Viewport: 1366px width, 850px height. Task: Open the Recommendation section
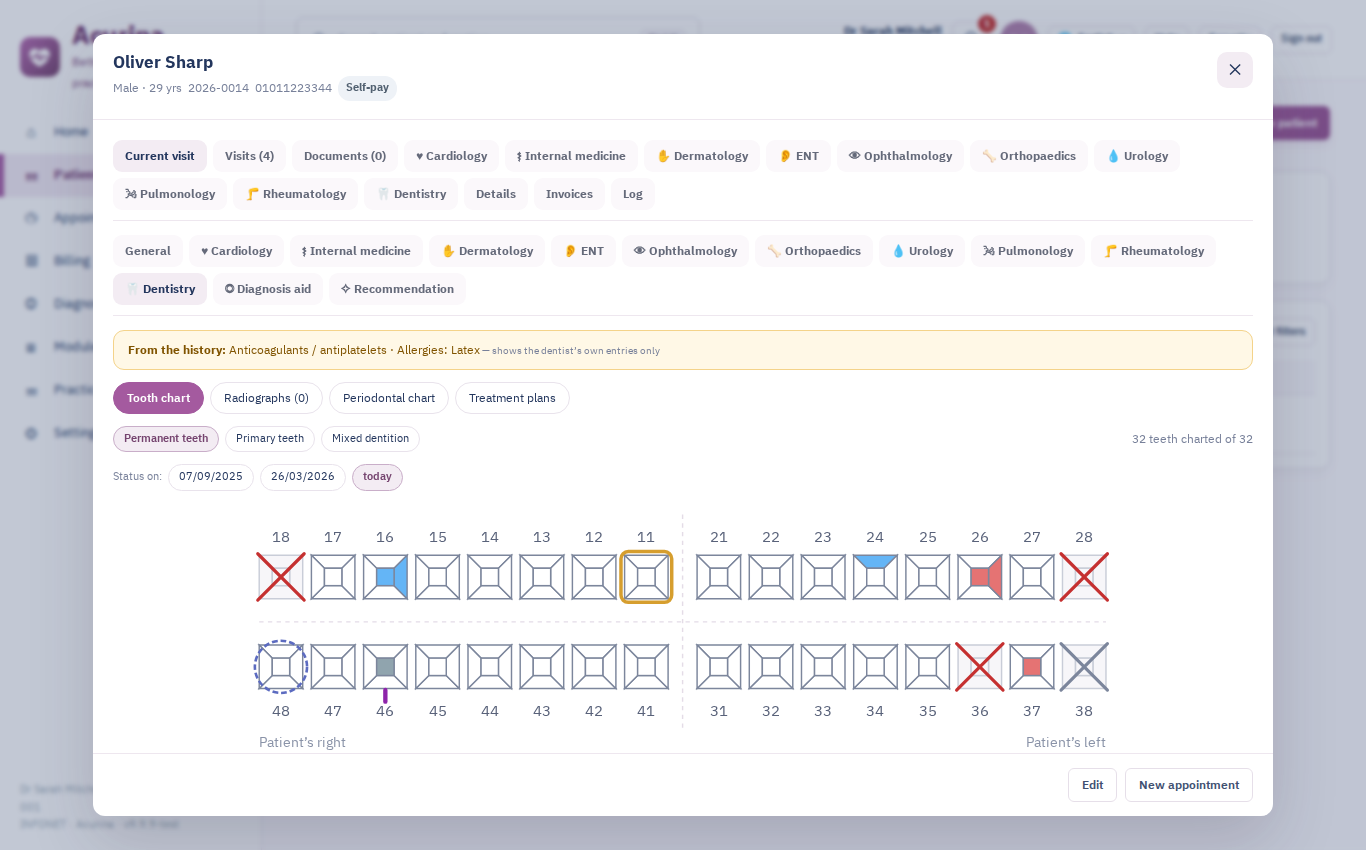click(397, 289)
